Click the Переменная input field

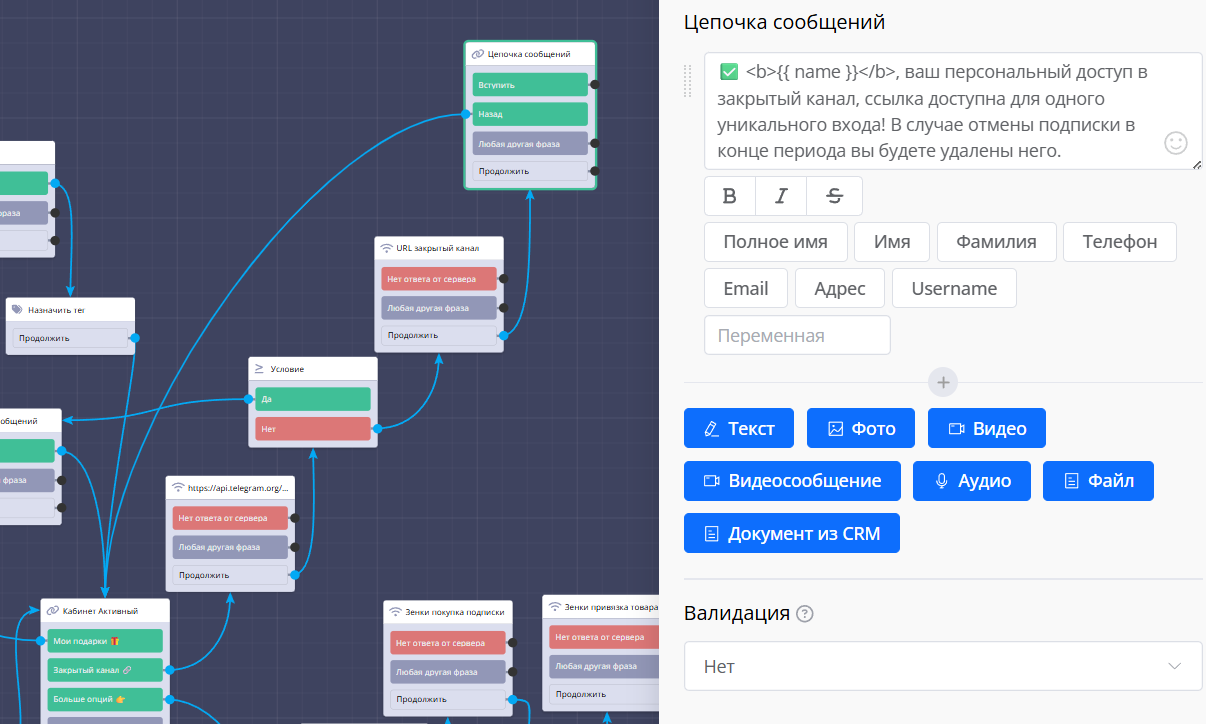797,336
